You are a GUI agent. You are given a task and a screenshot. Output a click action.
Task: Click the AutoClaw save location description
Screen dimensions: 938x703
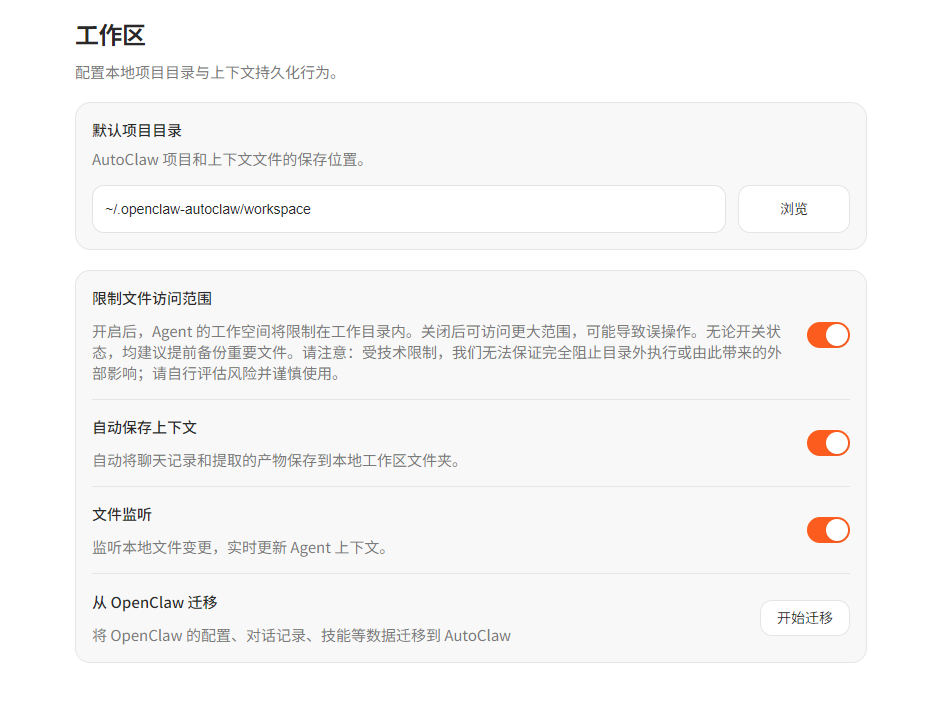(228, 159)
